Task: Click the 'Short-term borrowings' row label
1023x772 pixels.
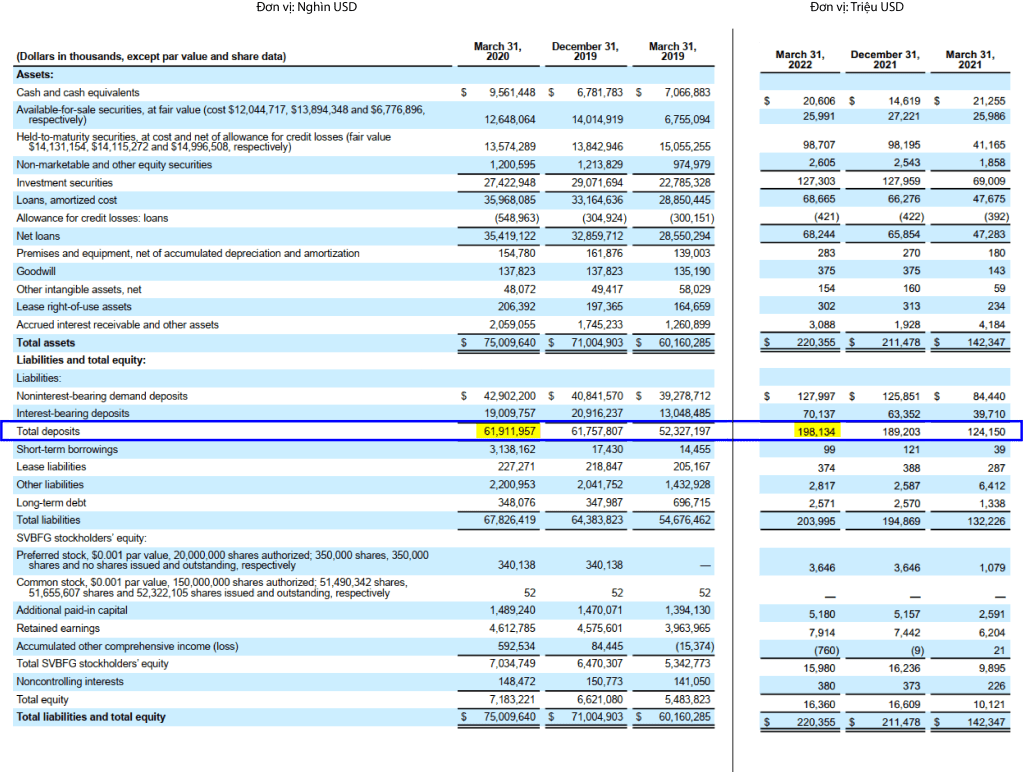Action: coord(66,449)
